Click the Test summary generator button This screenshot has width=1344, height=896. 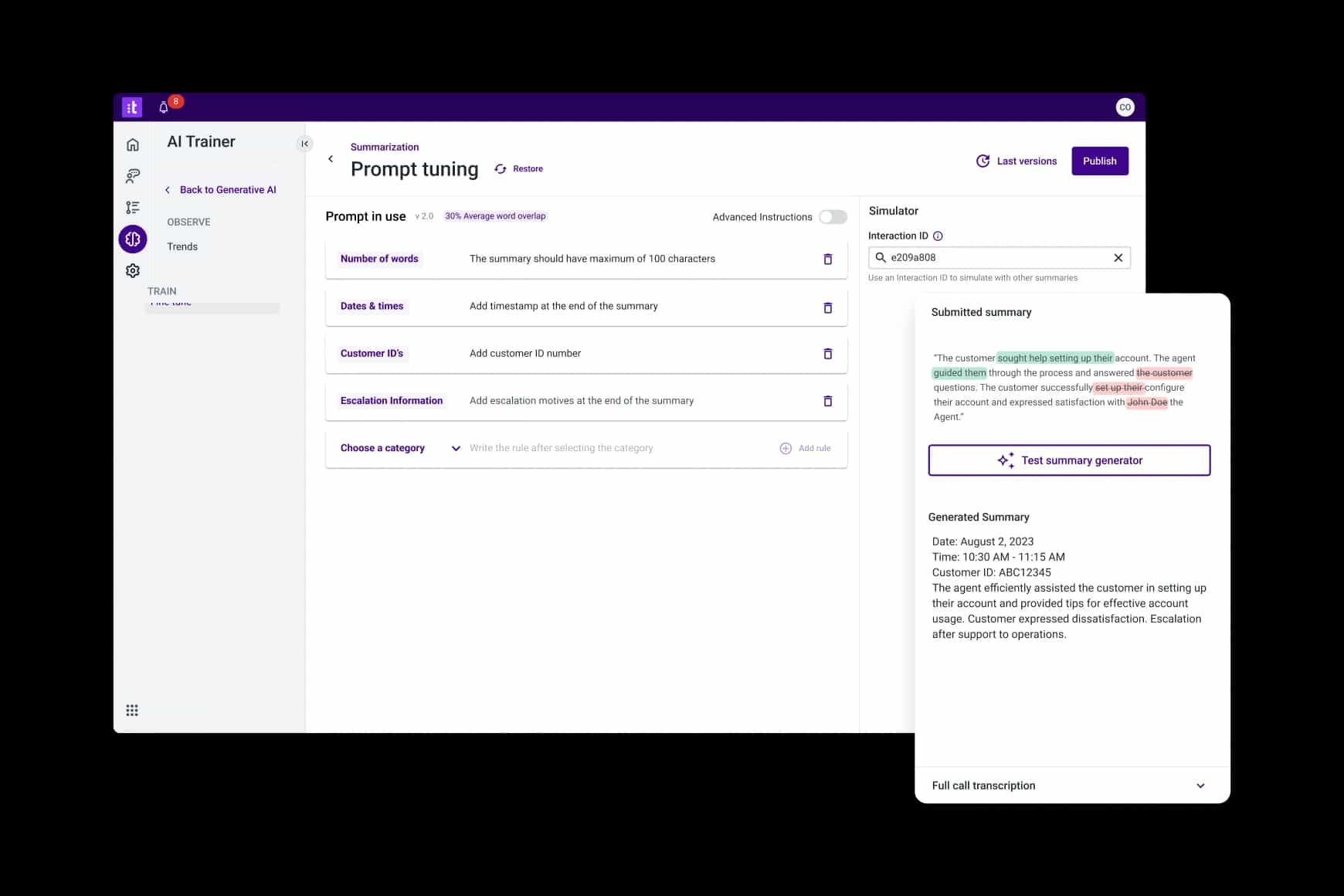pos(1069,460)
